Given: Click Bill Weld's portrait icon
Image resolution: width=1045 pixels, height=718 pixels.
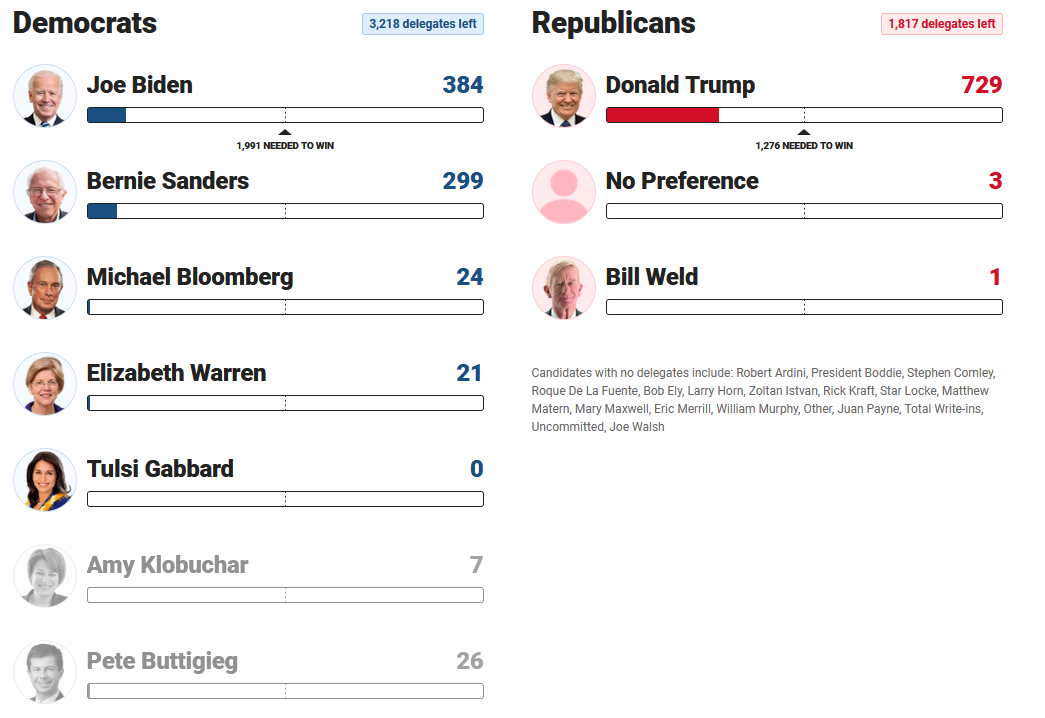Looking at the screenshot, I should pos(563,288).
